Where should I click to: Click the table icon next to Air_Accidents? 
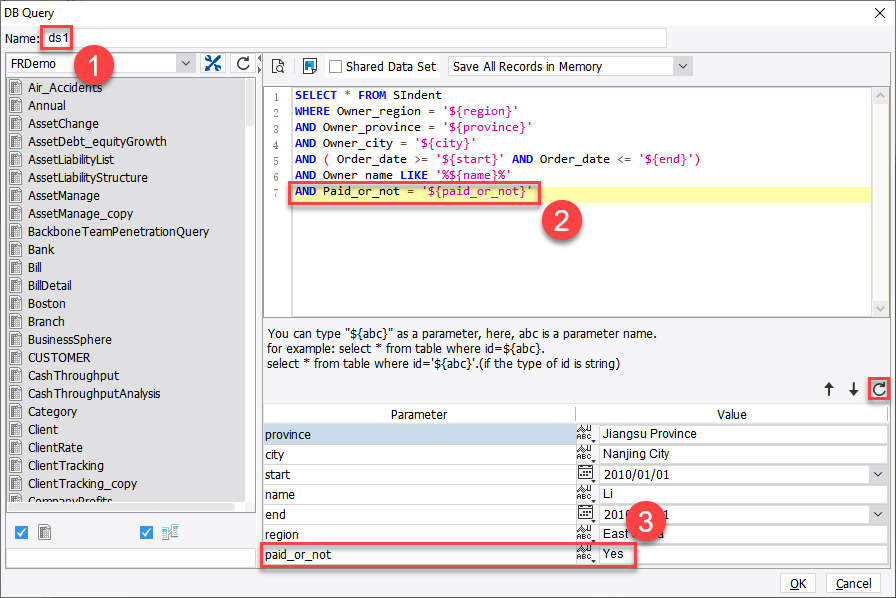[x=16, y=87]
